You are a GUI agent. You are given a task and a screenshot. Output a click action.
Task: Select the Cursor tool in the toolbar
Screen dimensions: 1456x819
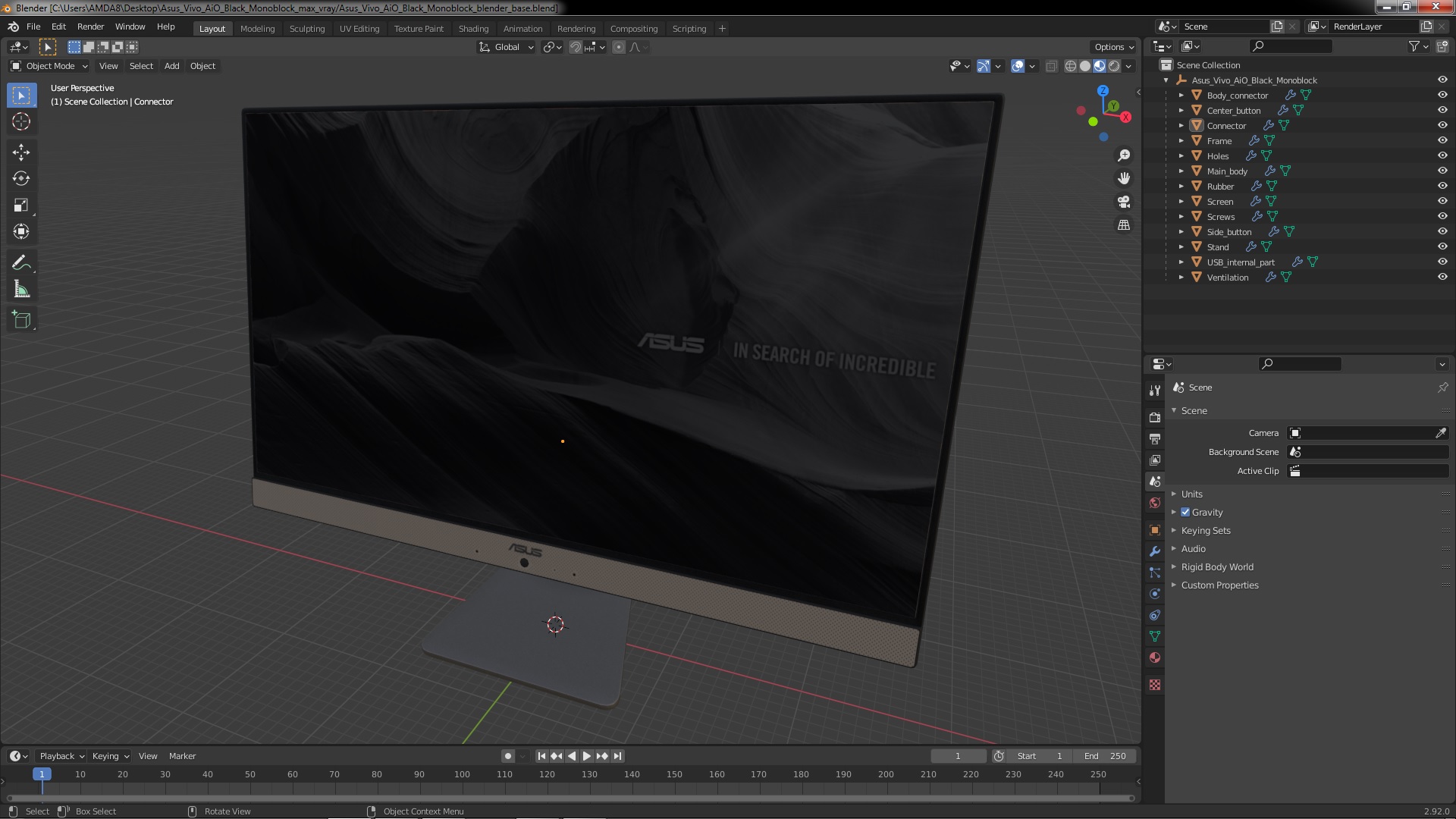click(x=21, y=121)
